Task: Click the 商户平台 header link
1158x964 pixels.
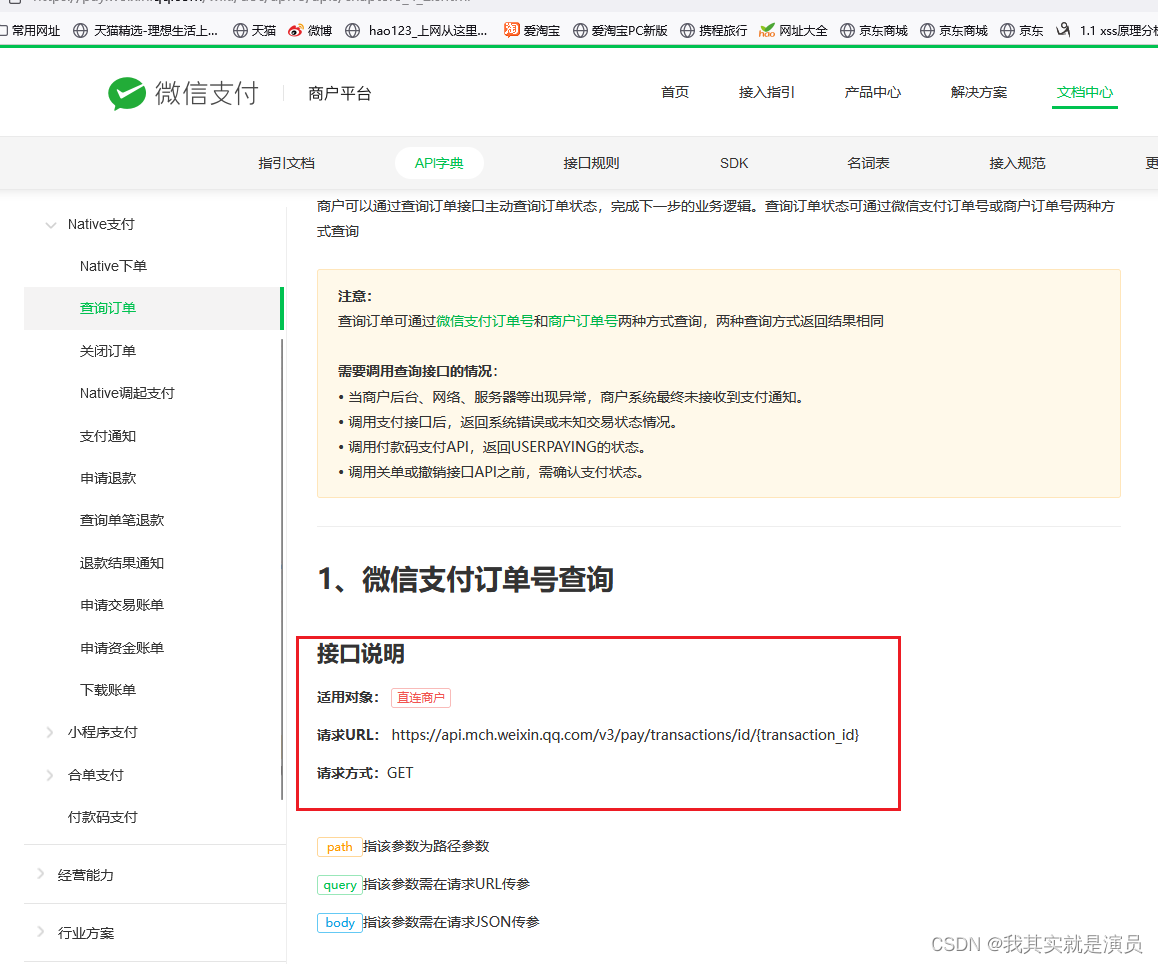Action: [340, 94]
